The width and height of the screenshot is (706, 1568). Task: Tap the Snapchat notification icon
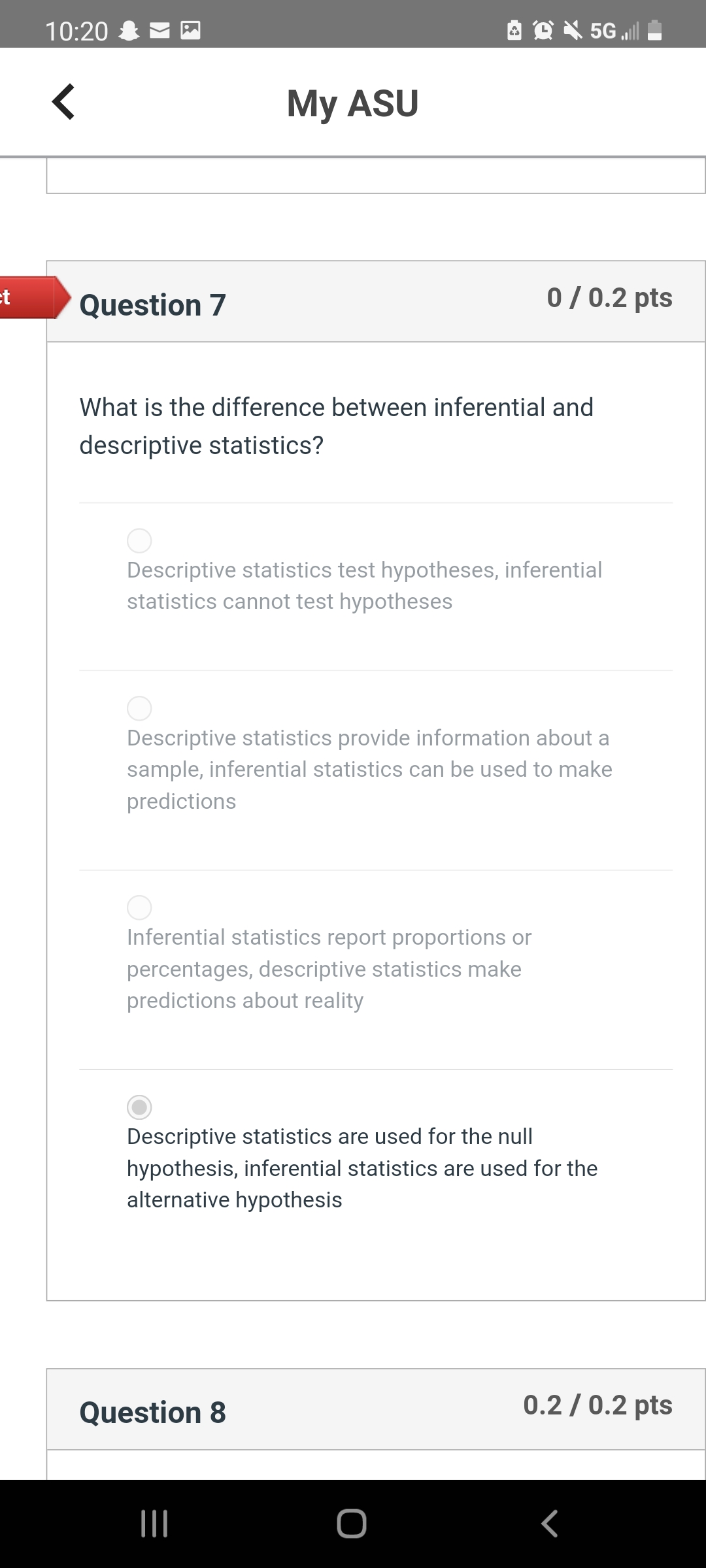tap(129, 31)
